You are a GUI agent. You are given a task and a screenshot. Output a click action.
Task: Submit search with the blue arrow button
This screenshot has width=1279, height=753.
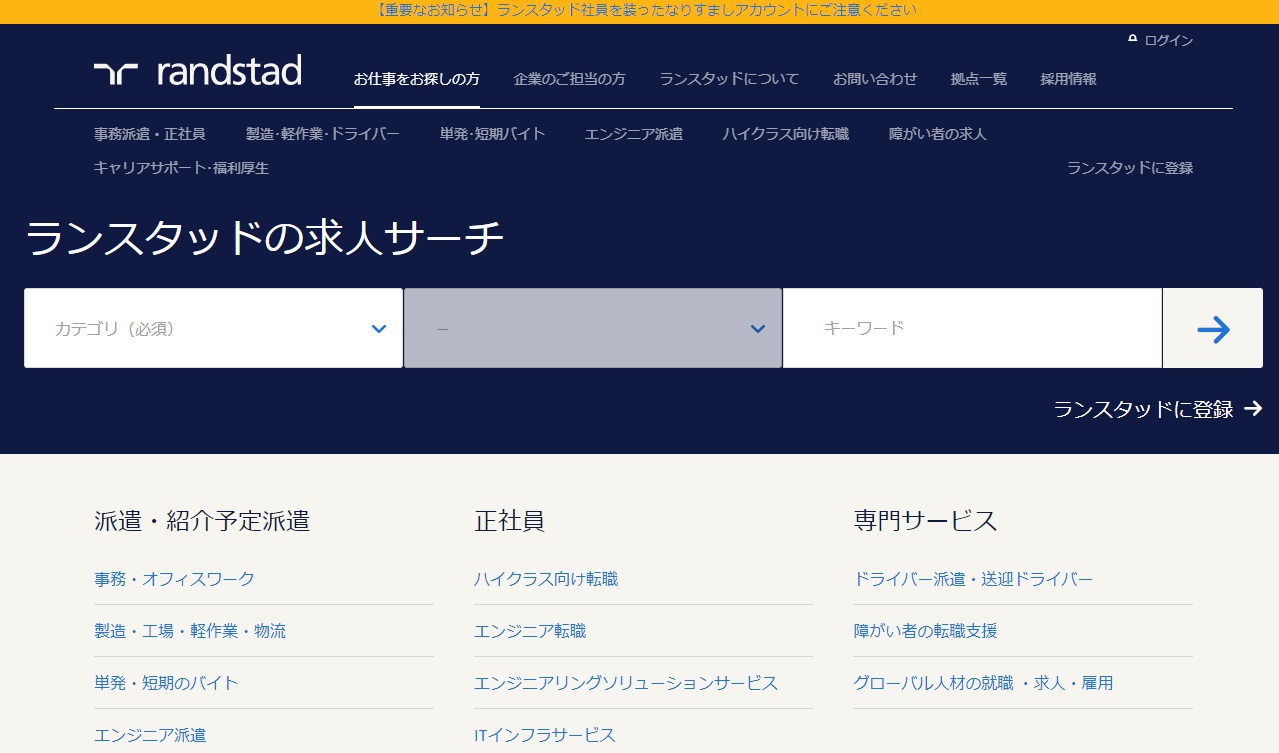click(x=1213, y=329)
